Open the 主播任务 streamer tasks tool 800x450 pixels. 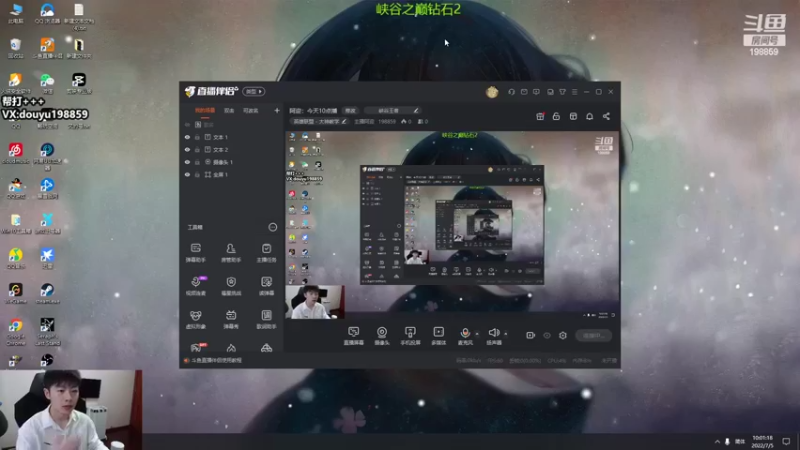[266, 252]
